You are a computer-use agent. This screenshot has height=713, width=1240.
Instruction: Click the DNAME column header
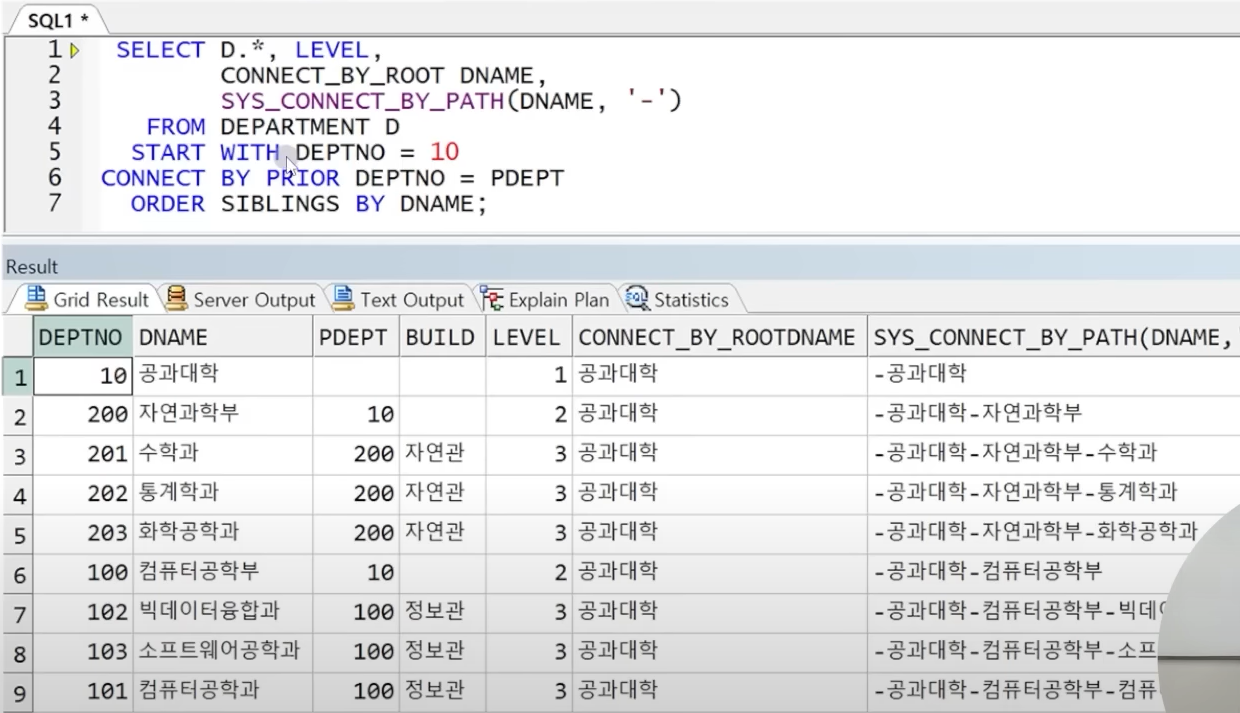(223, 338)
